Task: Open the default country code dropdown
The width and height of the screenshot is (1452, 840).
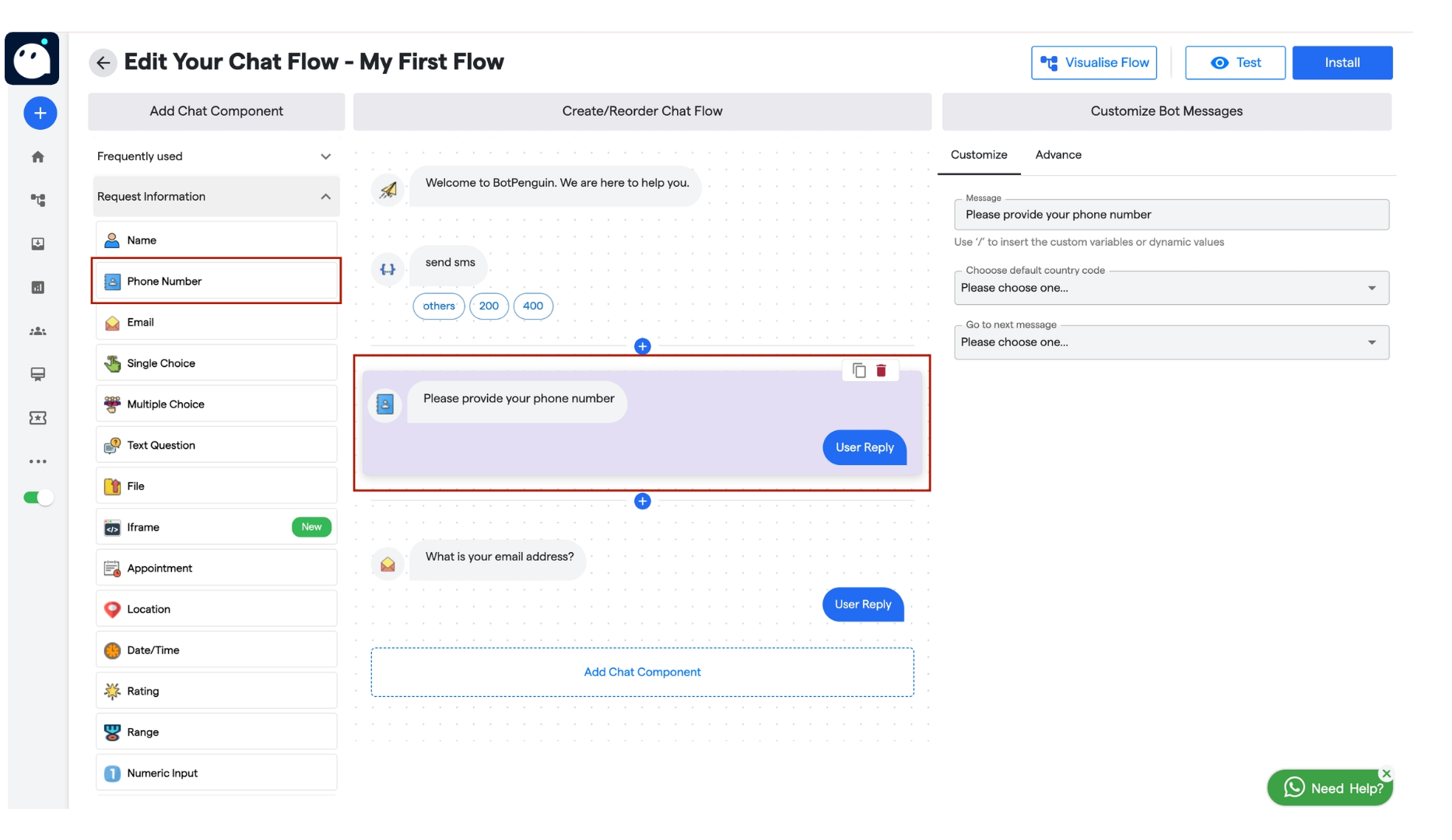Action: pos(1171,288)
